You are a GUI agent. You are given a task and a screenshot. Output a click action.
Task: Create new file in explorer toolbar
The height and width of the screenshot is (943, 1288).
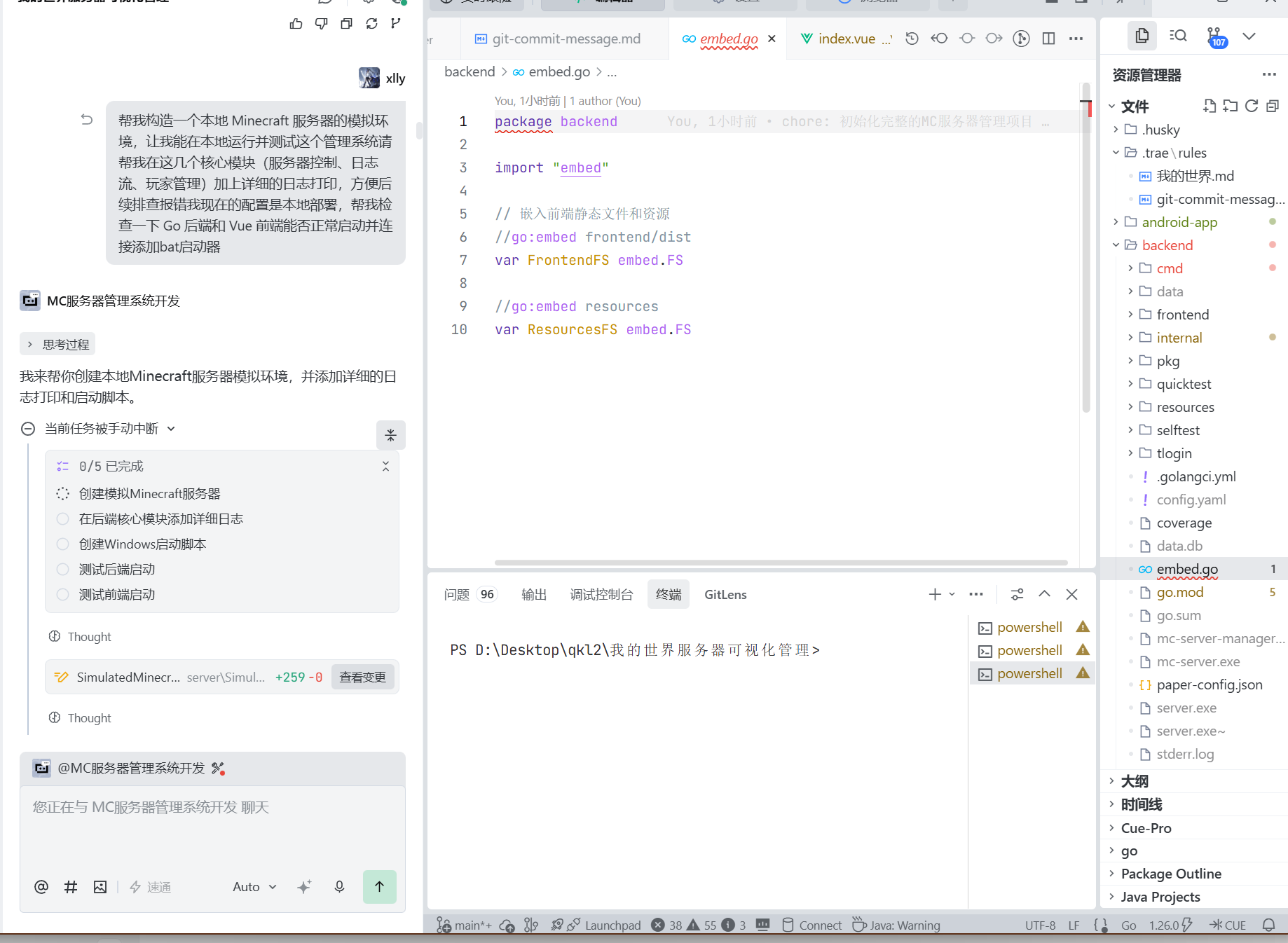click(1210, 106)
